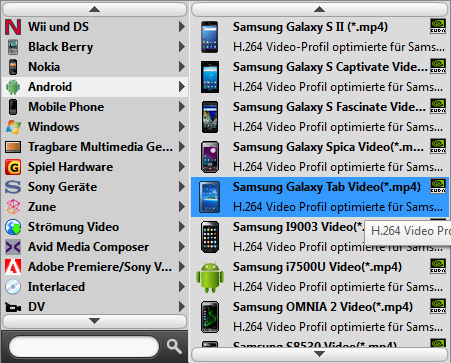451x363 pixels.
Task: Open the Avid Media Composer category
Action: pyautogui.click(x=95, y=247)
